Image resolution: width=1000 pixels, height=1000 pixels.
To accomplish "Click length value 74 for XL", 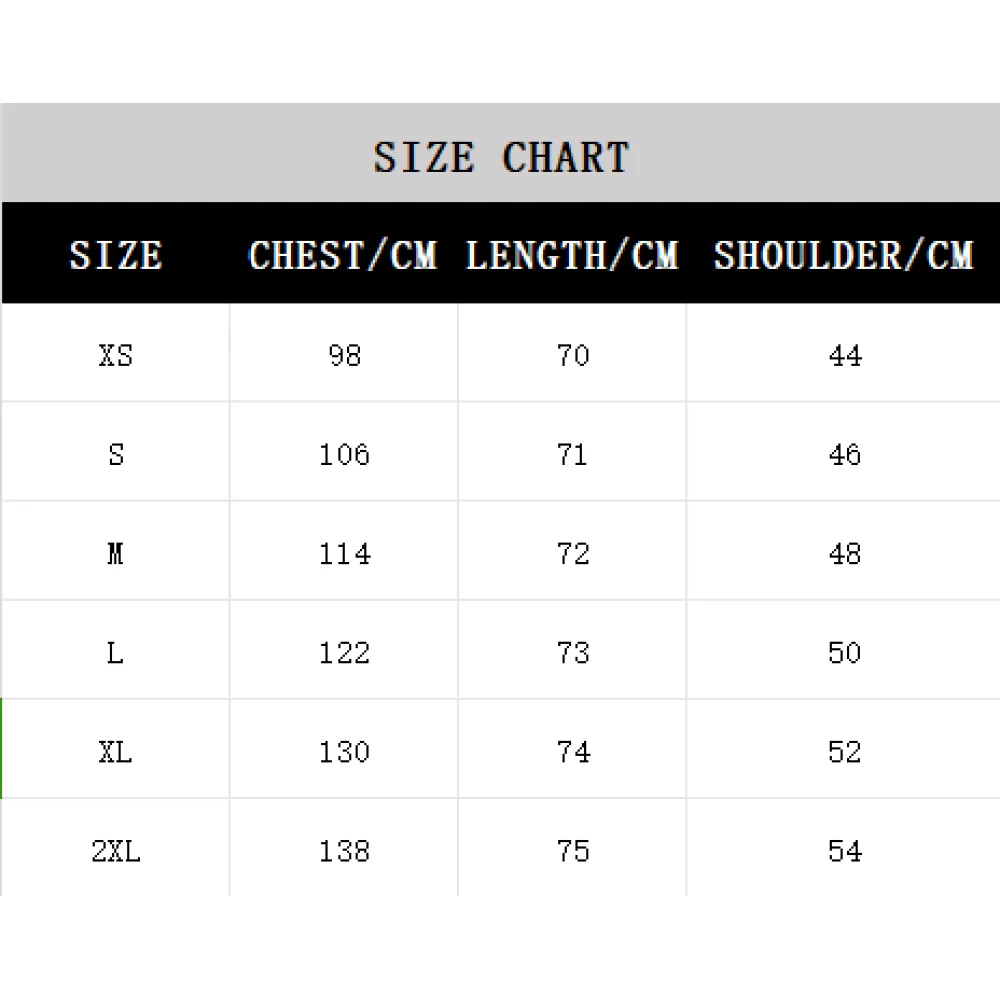I will click(573, 752).
